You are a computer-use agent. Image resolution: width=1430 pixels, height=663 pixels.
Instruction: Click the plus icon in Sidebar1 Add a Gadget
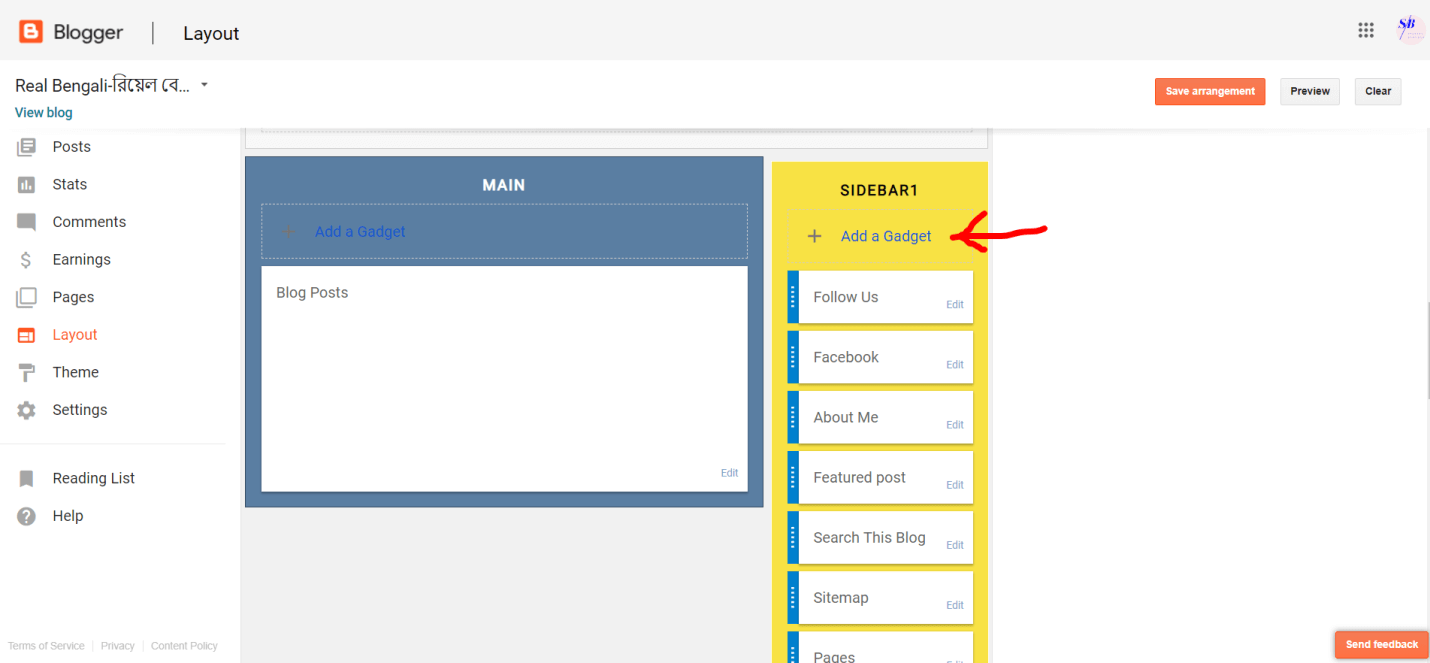coord(814,236)
